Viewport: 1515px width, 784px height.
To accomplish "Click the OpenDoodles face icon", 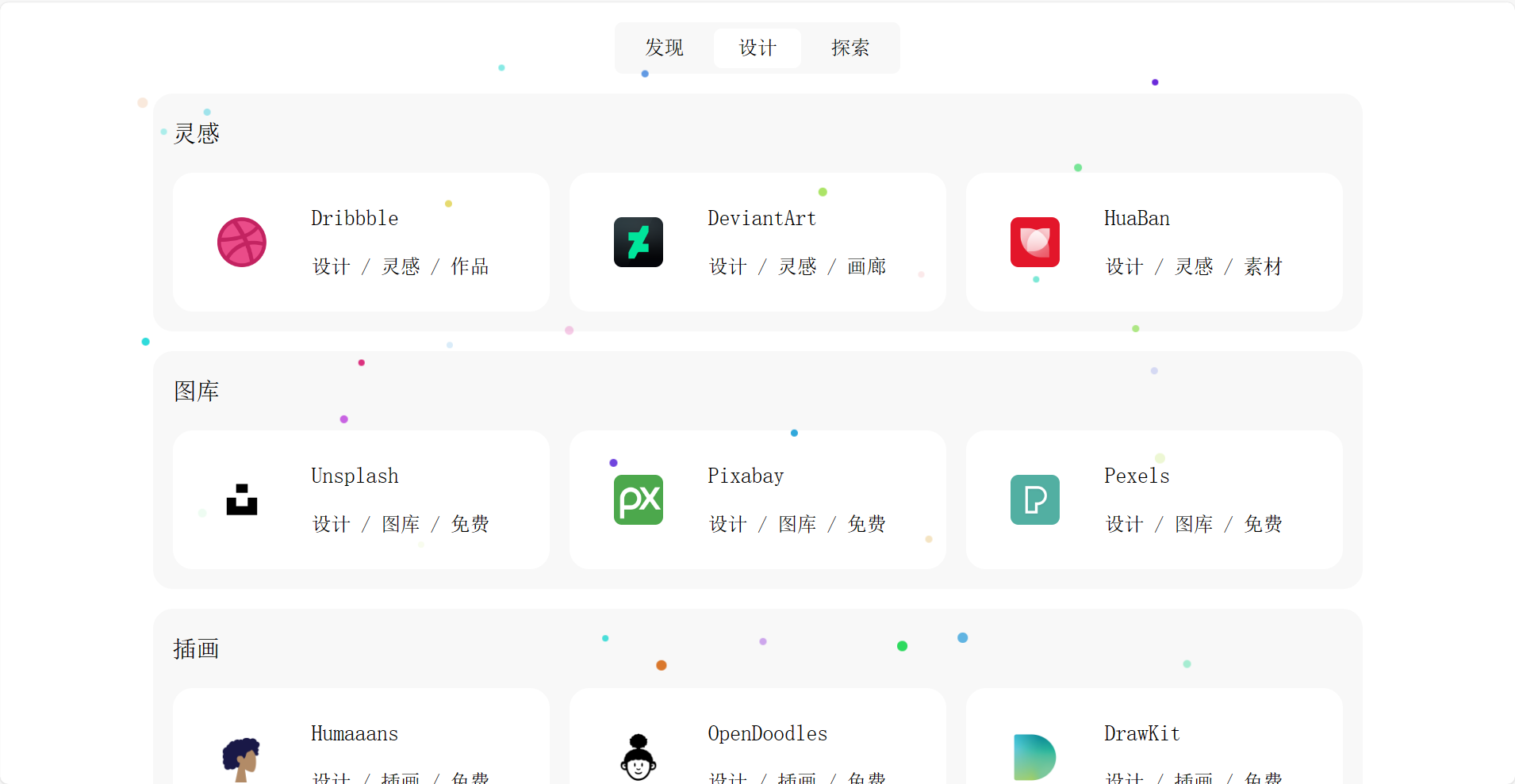I will tap(639, 758).
